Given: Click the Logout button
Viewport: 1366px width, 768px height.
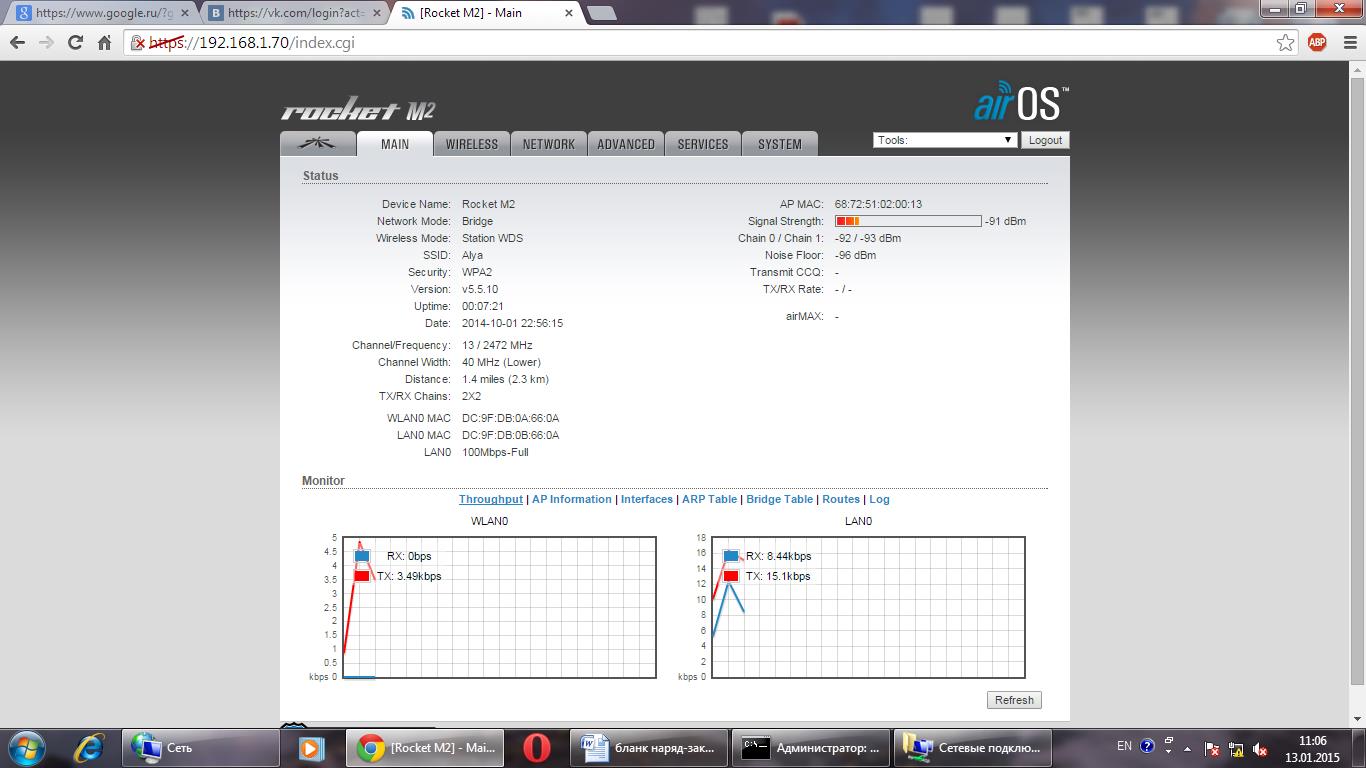Looking at the screenshot, I should pos(1045,140).
